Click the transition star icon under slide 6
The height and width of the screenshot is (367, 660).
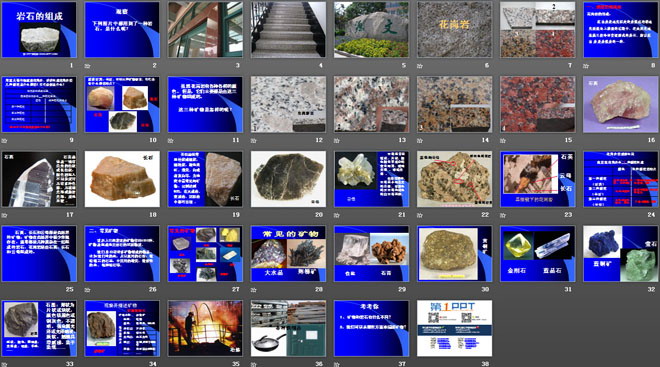[420, 66]
